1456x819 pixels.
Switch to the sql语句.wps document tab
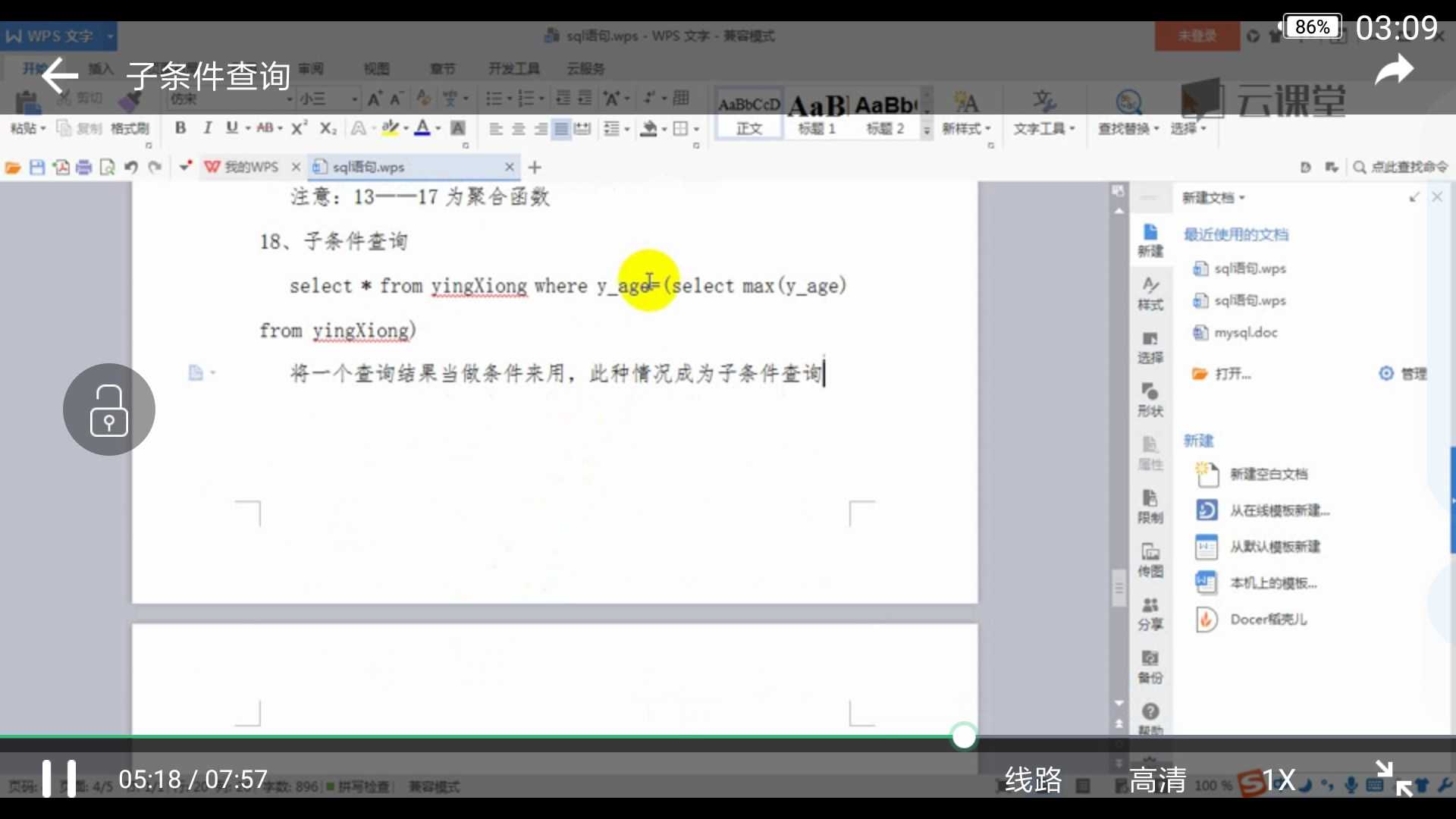click(369, 167)
